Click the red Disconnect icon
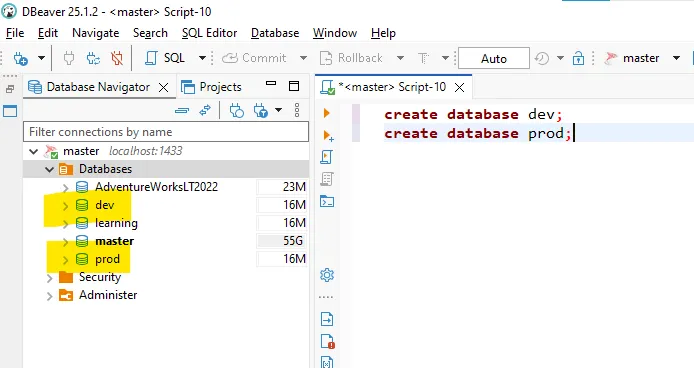 [x=117, y=58]
